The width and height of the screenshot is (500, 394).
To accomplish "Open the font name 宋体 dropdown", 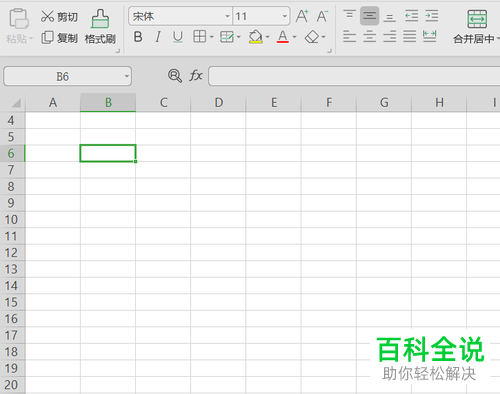I will tap(227, 16).
